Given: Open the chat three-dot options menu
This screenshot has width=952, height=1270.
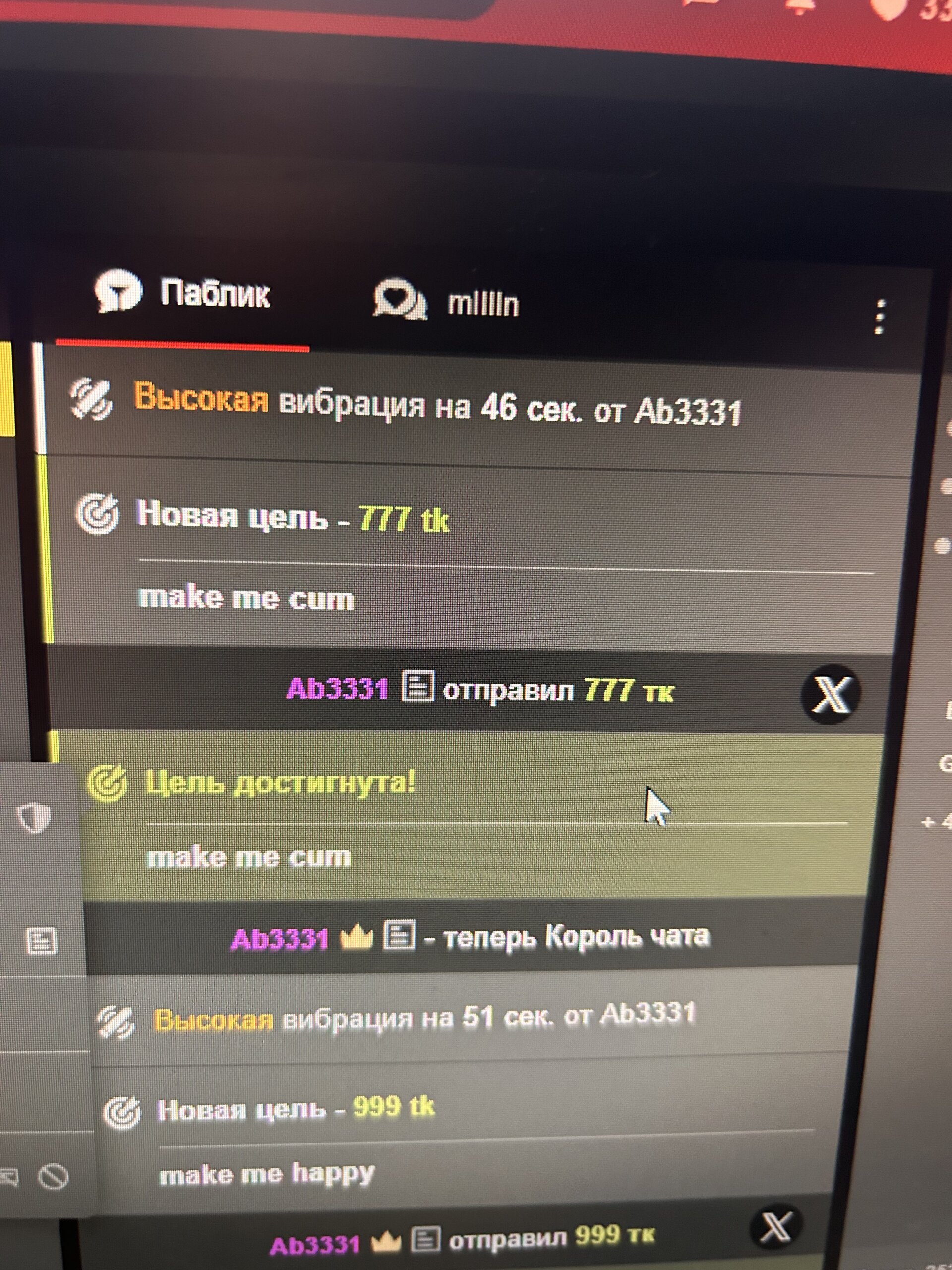Looking at the screenshot, I should click(879, 317).
